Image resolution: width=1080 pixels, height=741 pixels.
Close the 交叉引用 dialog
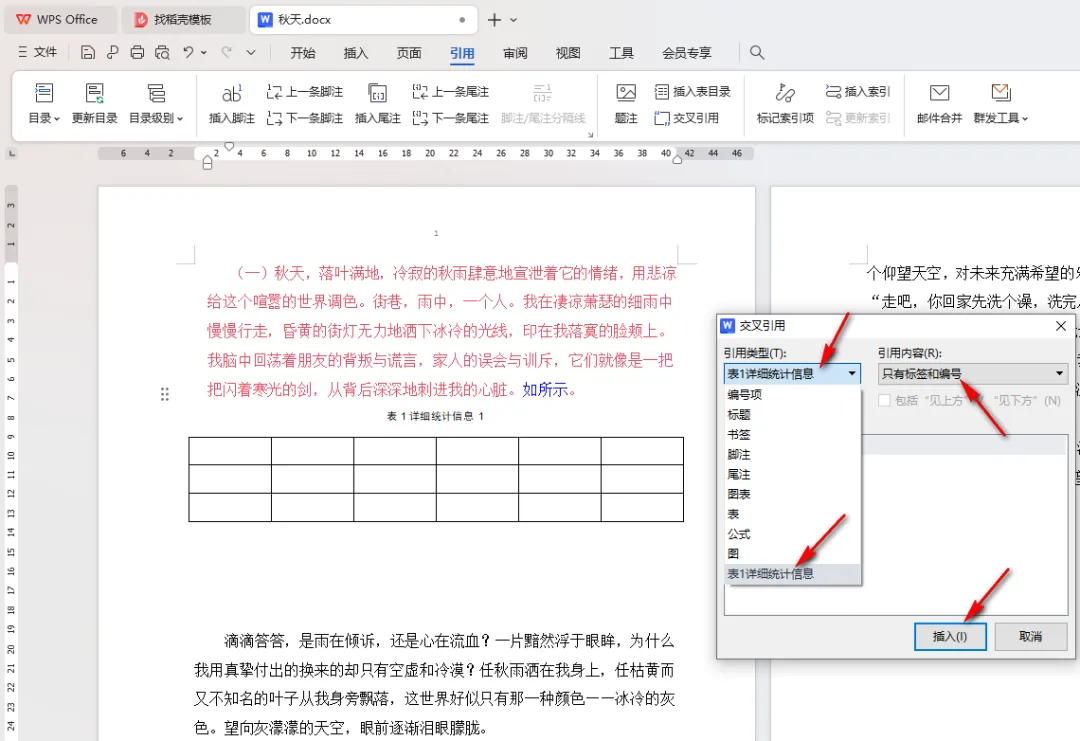pos(1061,326)
